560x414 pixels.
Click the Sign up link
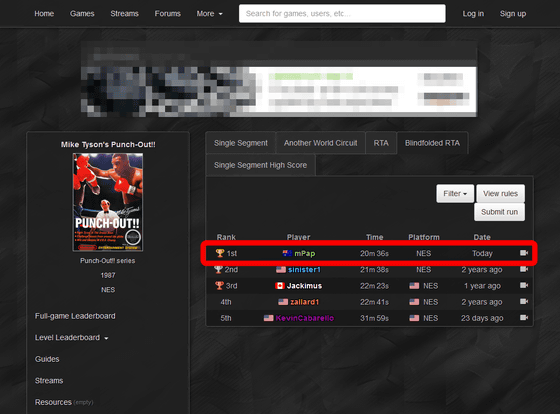pos(513,14)
